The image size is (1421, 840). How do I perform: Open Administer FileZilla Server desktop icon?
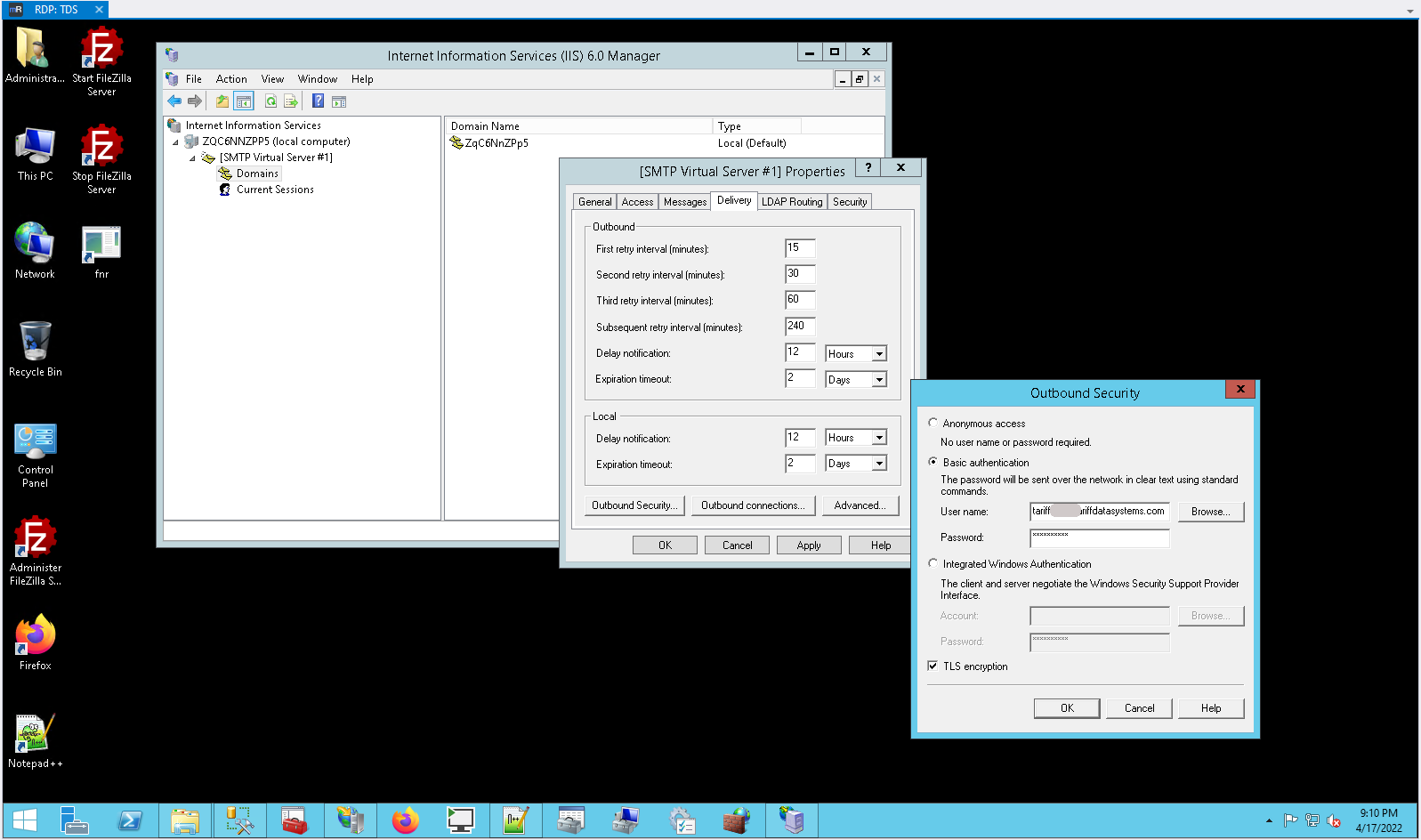click(x=36, y=551)
